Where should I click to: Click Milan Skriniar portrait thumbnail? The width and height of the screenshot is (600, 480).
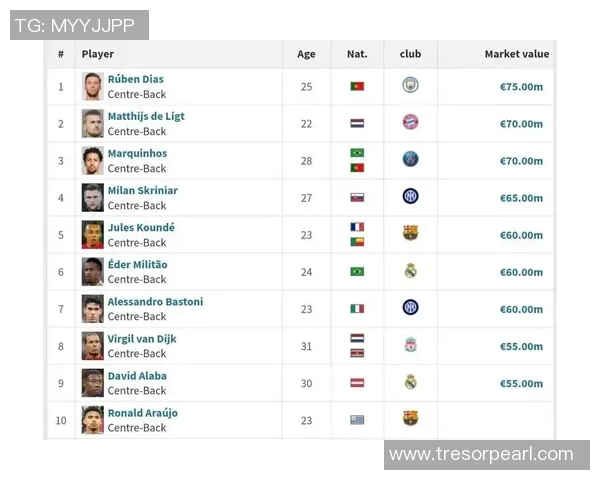point(93,197)
